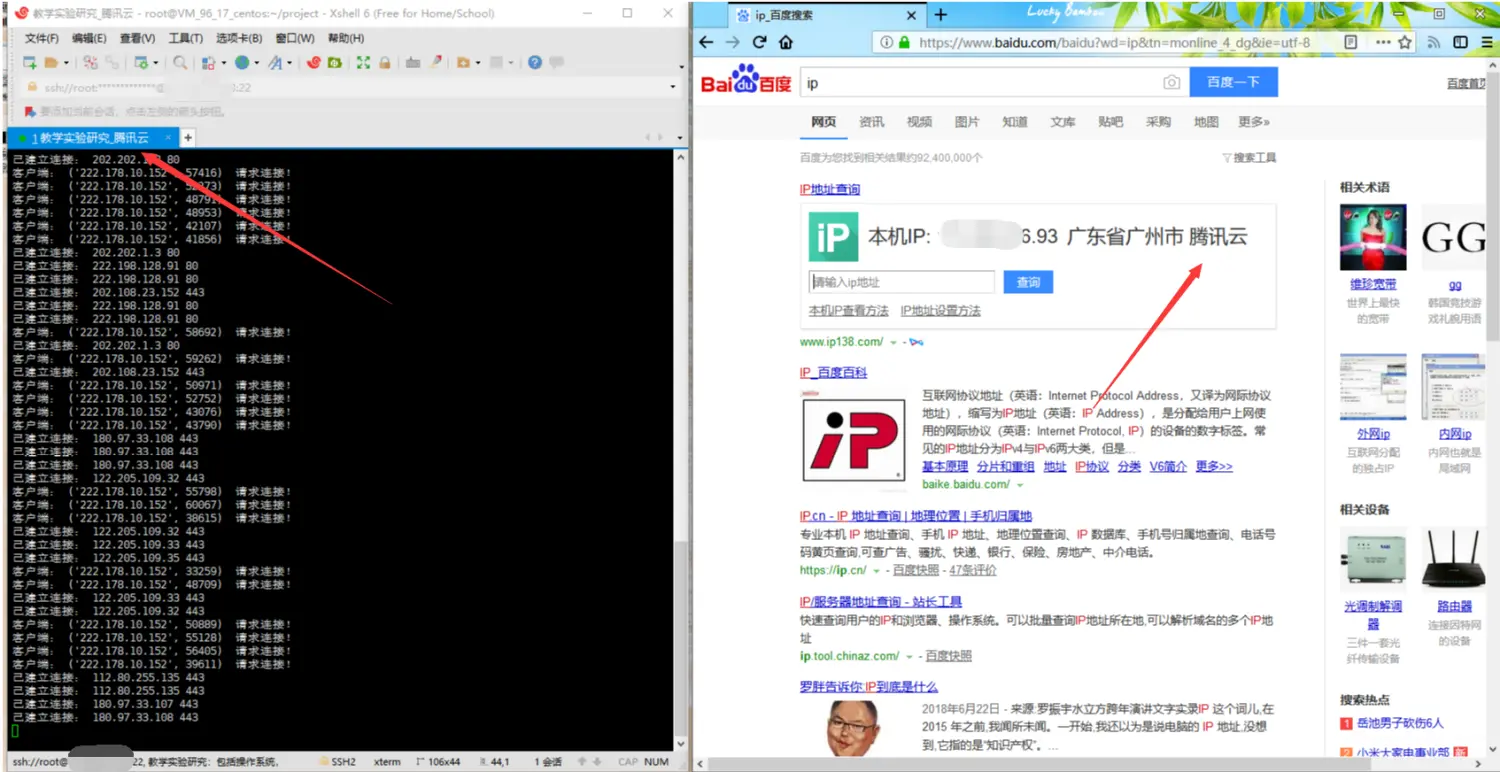
Task: Open the 工具(T) menu in Xshell
Action: click(x=185, y=38)
